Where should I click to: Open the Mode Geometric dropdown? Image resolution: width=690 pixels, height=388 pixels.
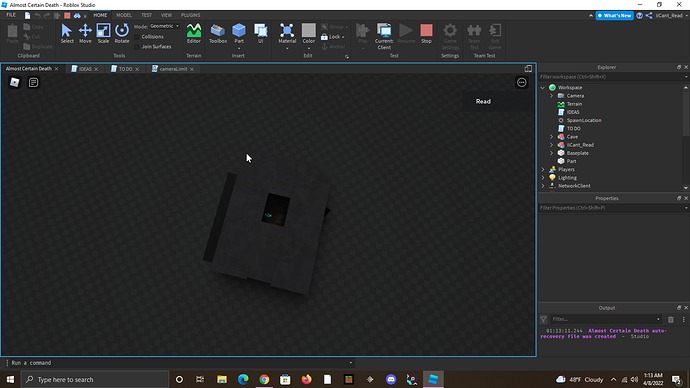click(x=165, y=26)
